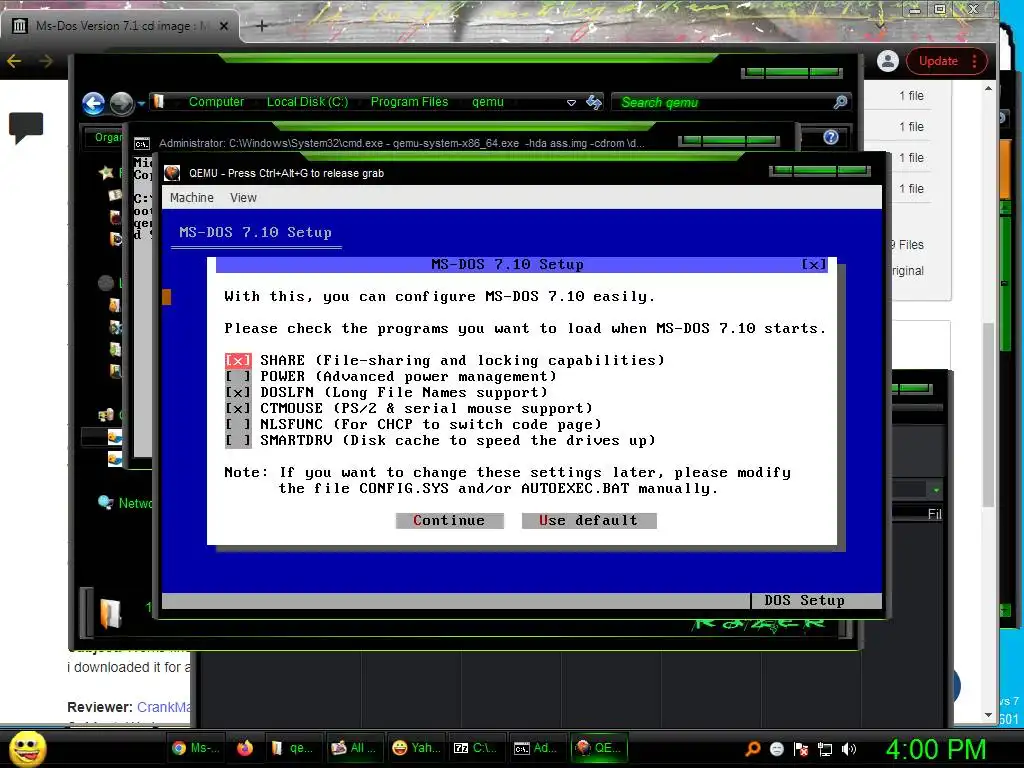This screenshot has width=1024, height=768.
Task: Go back in the Explorer window
Action: click(94, 103)
